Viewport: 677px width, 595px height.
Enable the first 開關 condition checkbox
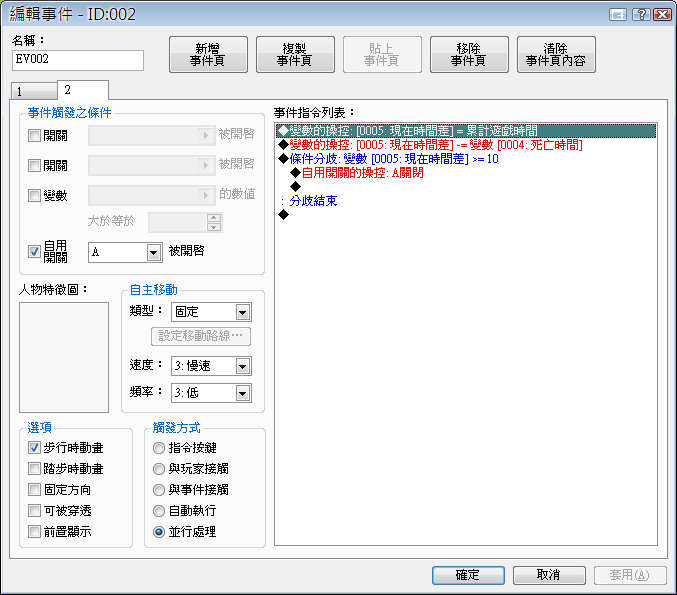tap(34, 136)
